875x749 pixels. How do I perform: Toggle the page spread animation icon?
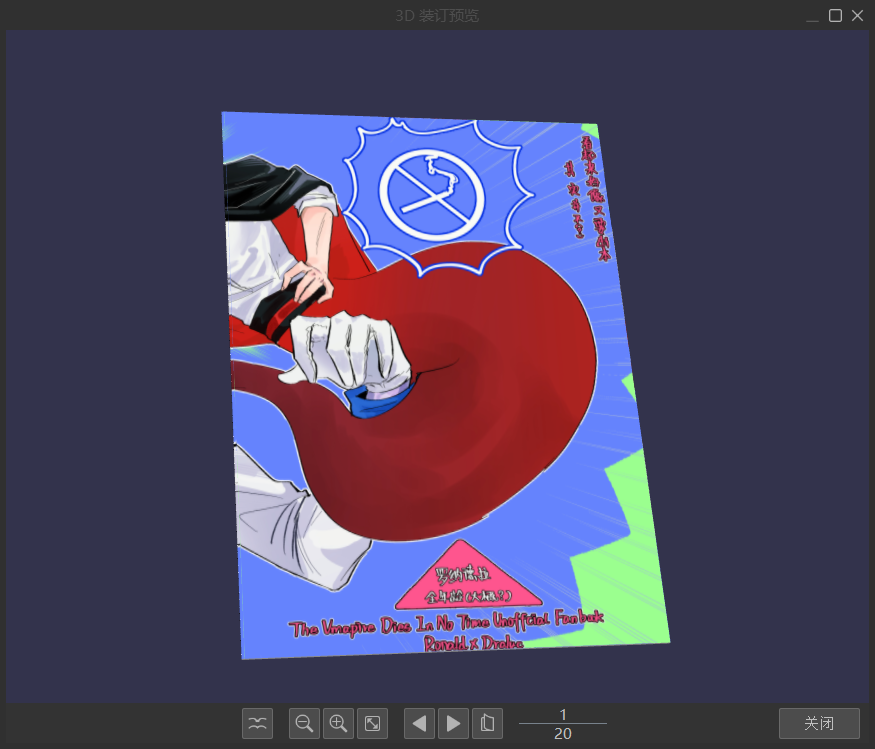pyautogui.click(x=257, y=723)
